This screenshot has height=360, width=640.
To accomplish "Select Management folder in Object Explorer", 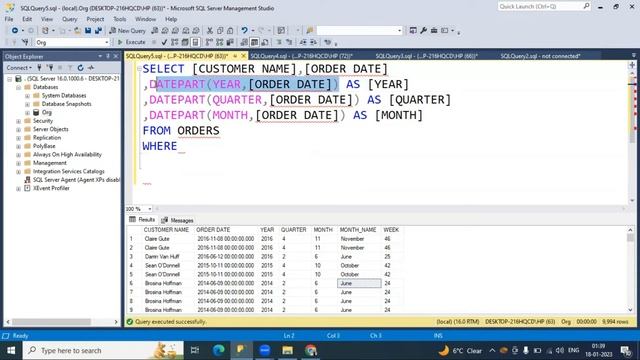I will 50,163.
